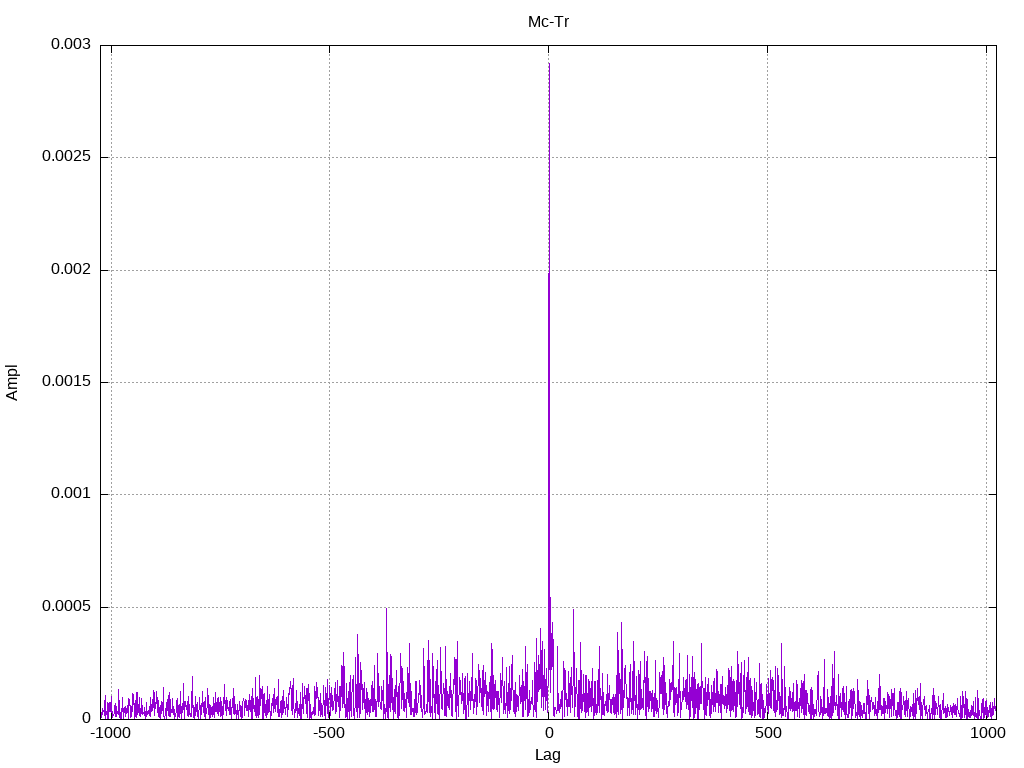Screen dimensions: 1024x768
Task: Click the x-axis tick label 500
Action: click(768, 733)
